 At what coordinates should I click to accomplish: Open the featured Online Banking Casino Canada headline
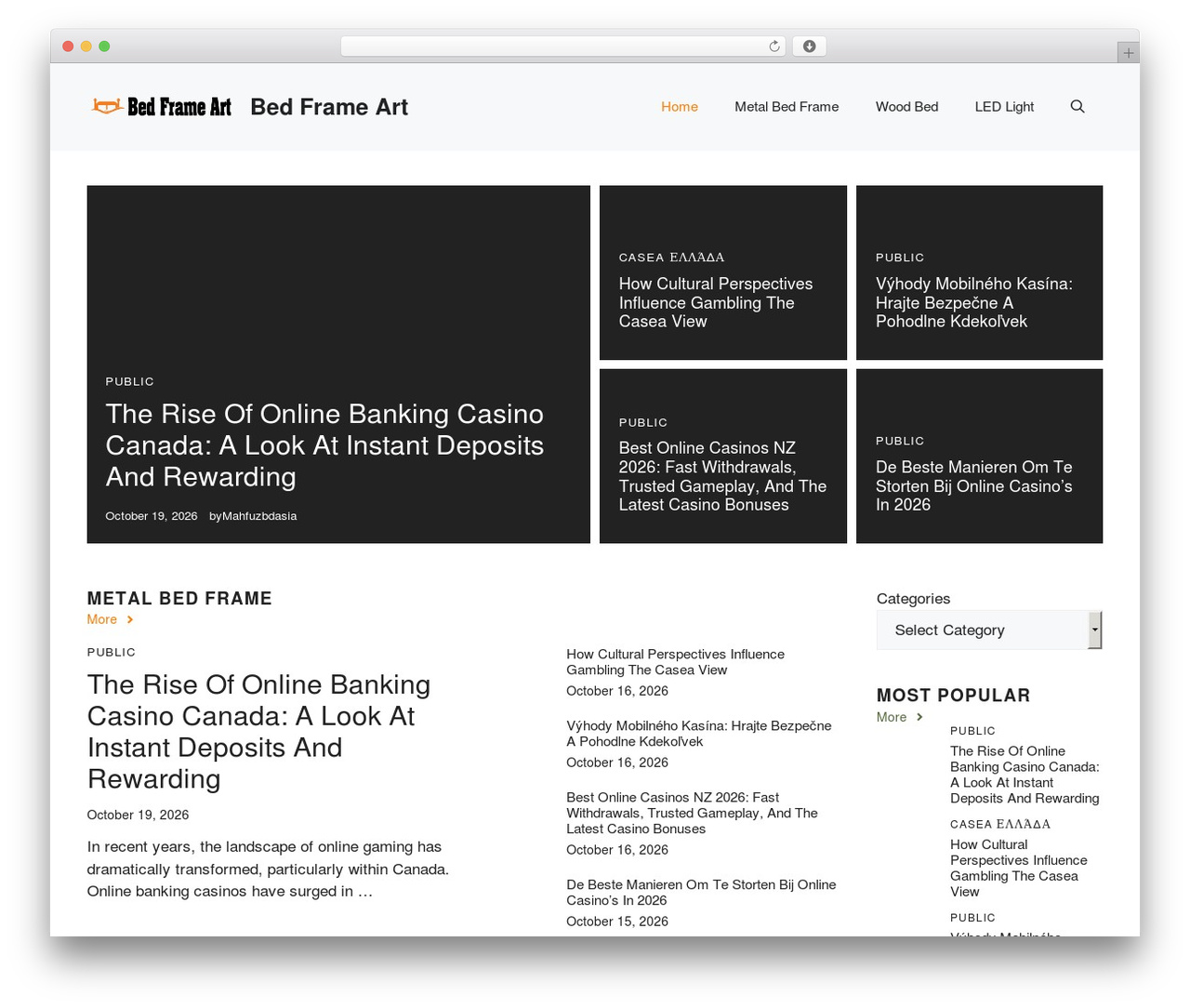[x=324, y=445]
